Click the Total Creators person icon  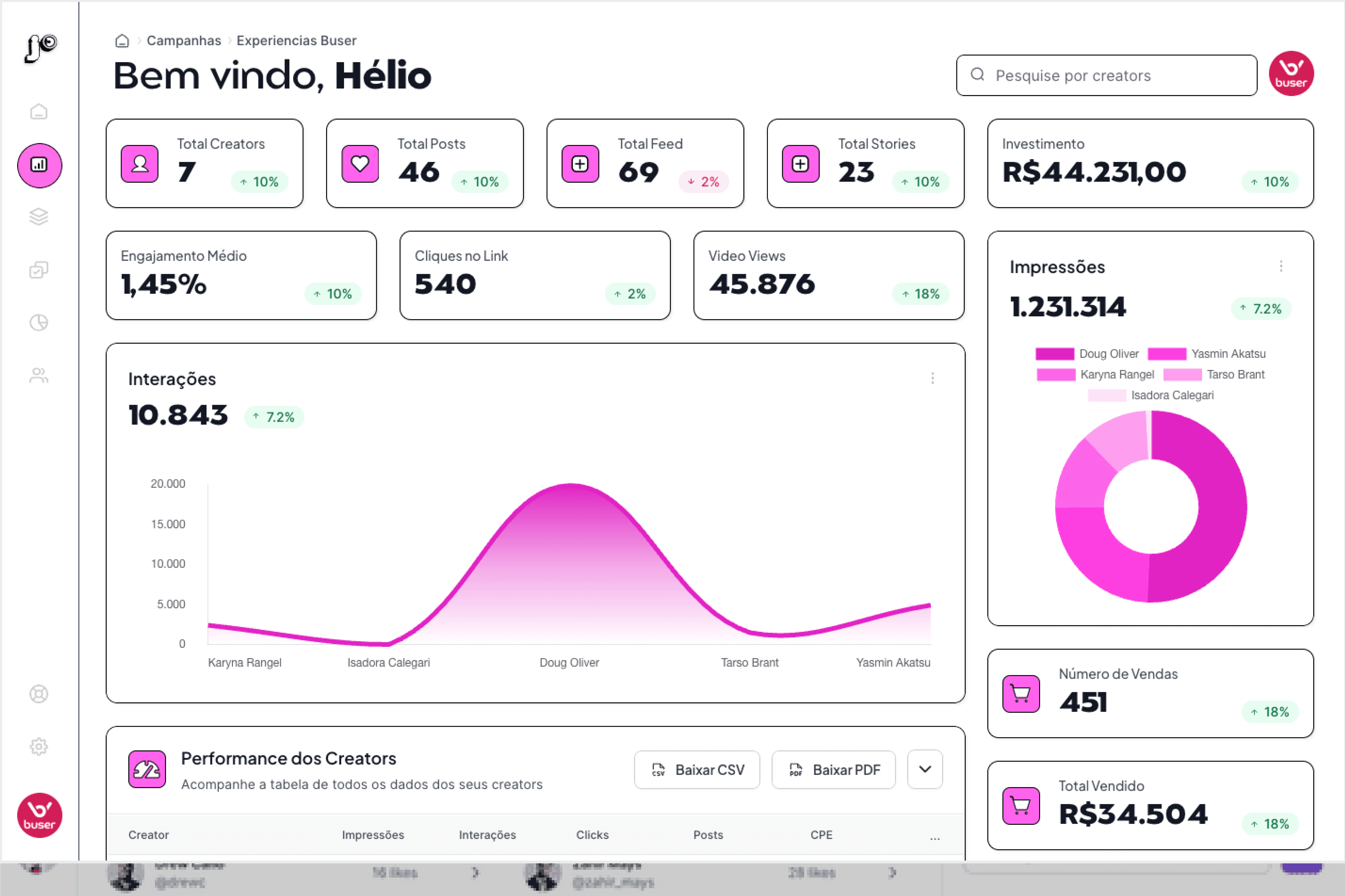140,164
